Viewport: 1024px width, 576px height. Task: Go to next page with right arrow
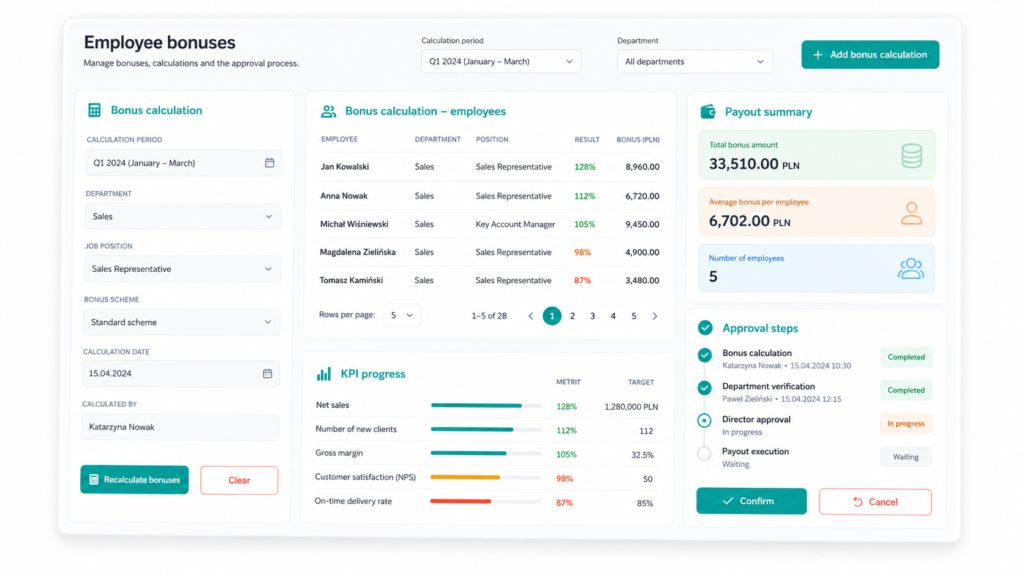click(654, 316)
